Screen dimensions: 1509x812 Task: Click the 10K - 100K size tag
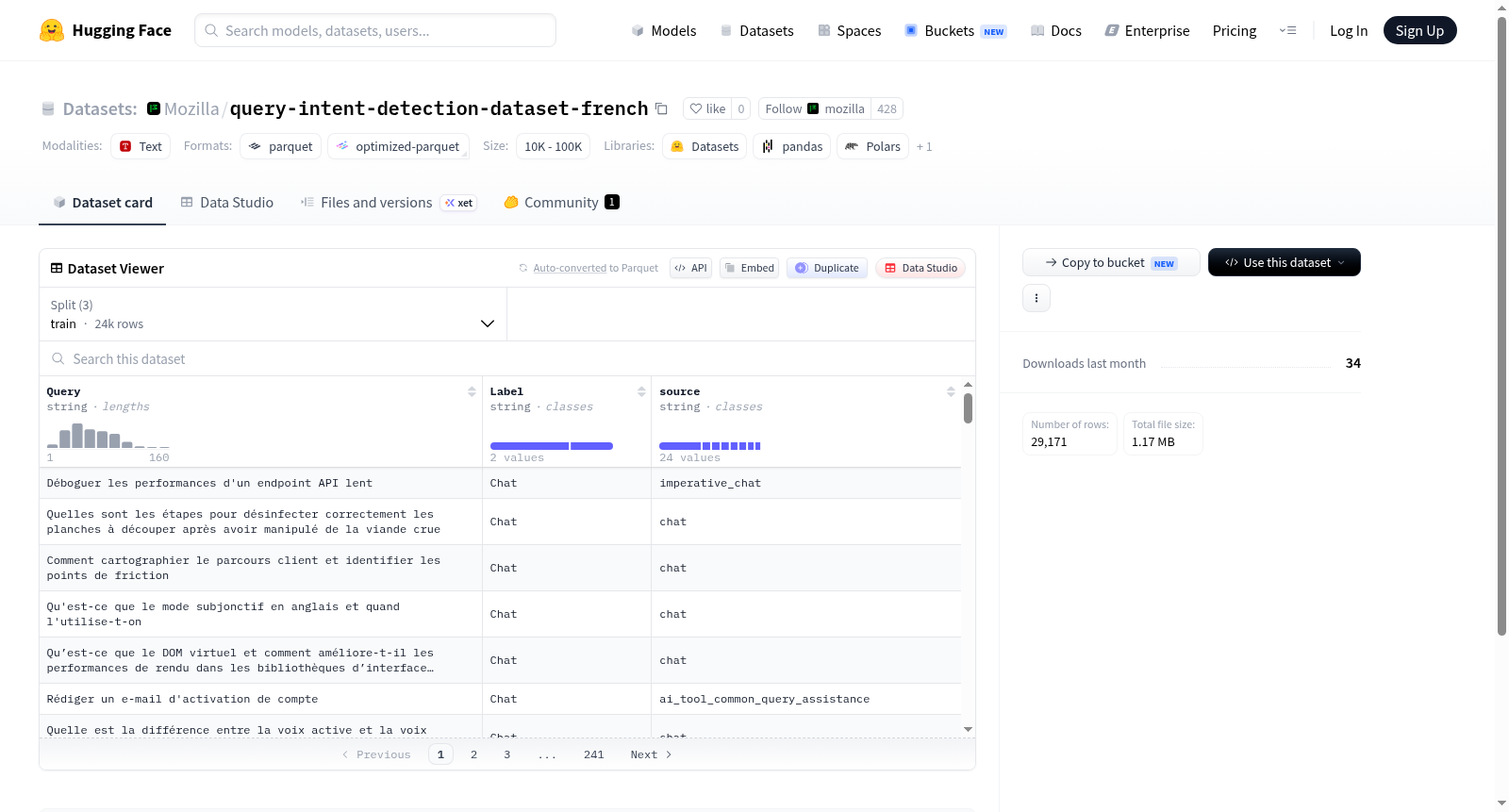[x=553, y=146]
